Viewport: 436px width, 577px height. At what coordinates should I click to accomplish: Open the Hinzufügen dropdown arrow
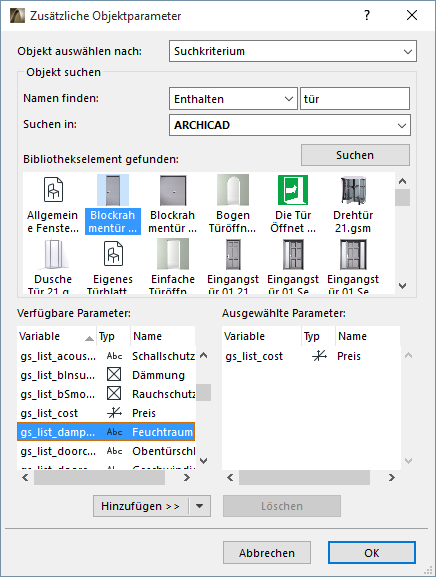(x=199, y=506)
